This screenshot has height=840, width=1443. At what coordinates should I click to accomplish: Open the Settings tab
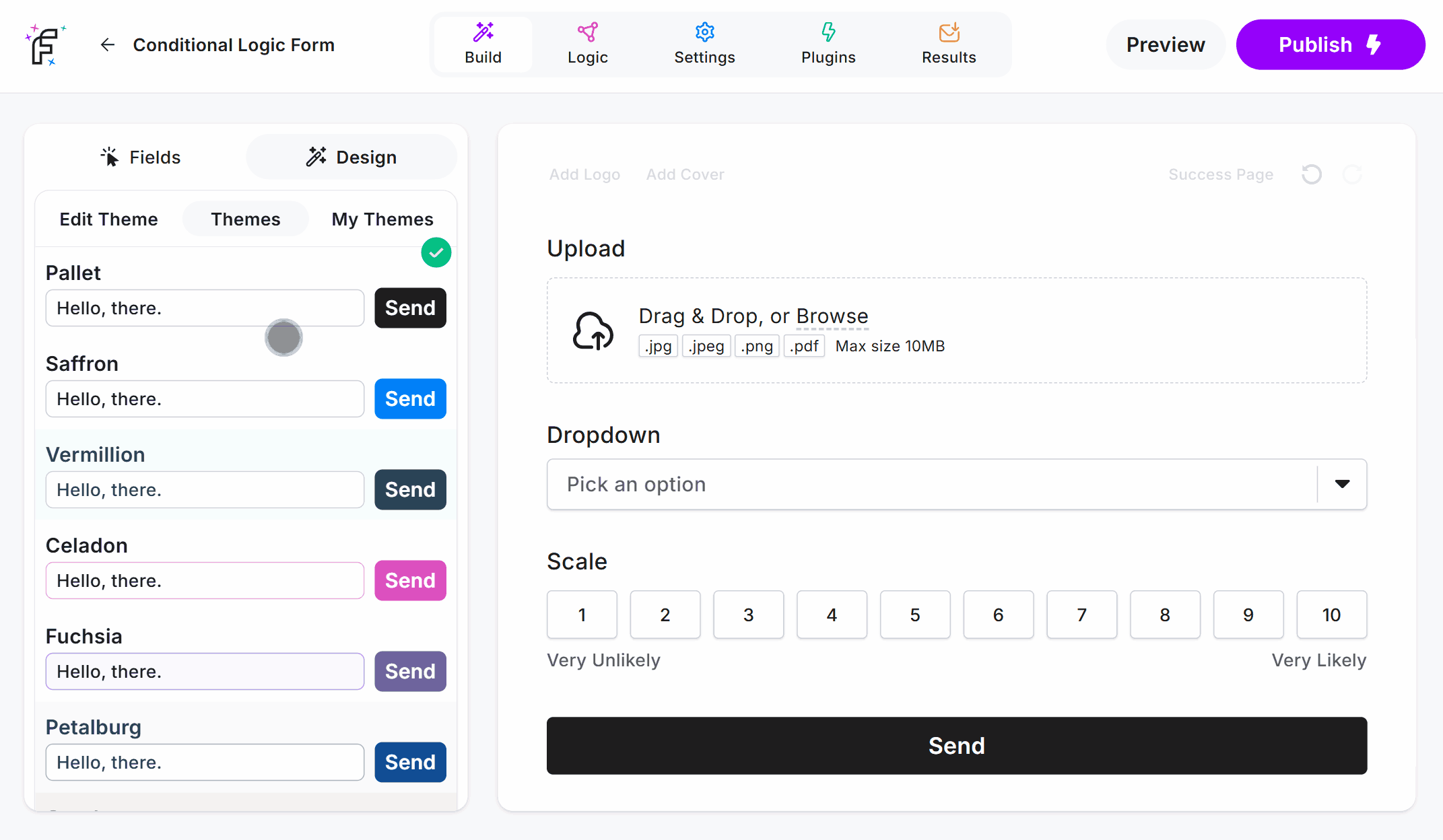704,44
